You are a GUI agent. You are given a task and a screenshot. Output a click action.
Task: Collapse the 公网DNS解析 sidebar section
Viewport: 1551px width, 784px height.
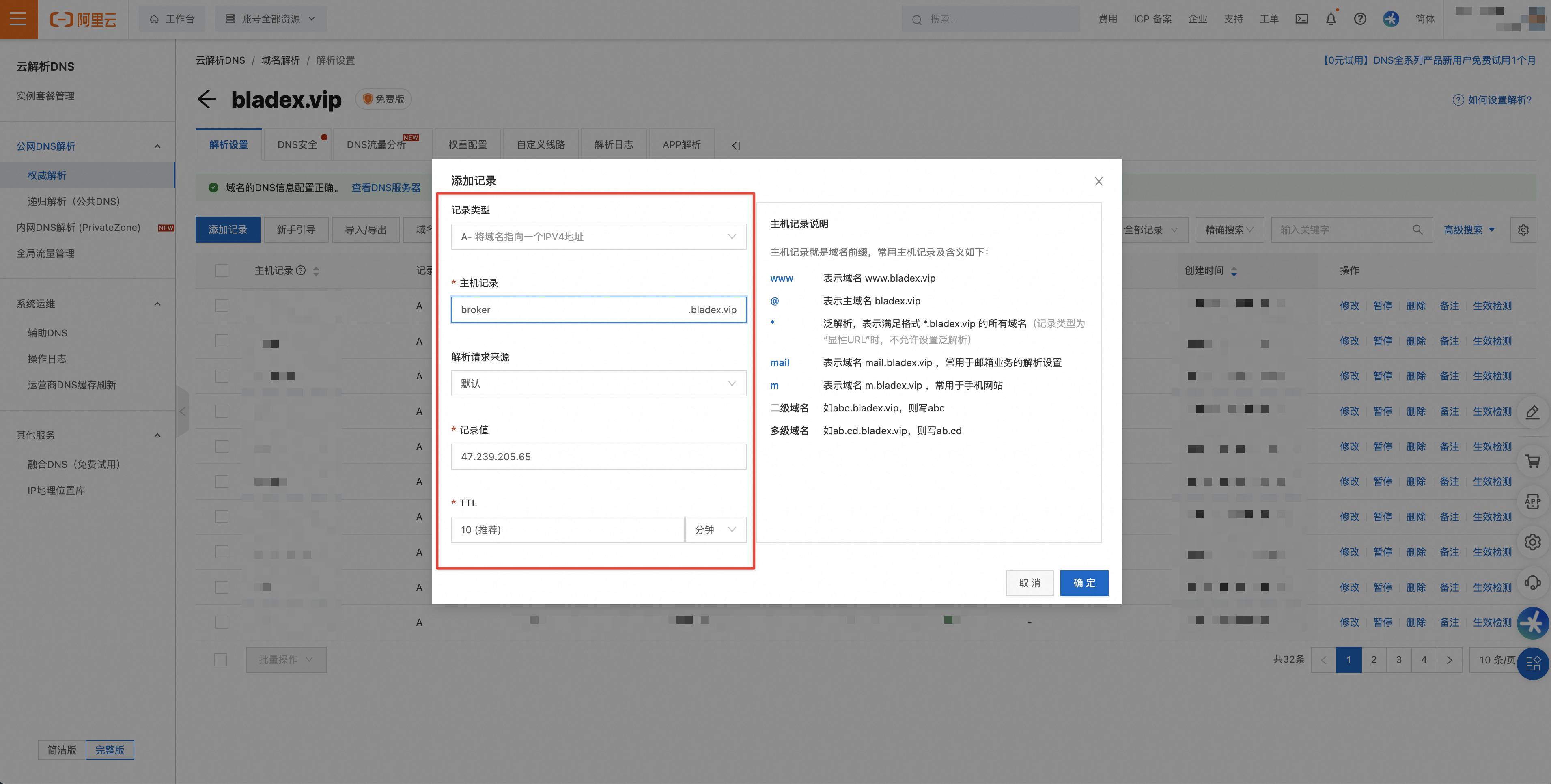coord(157,146)
